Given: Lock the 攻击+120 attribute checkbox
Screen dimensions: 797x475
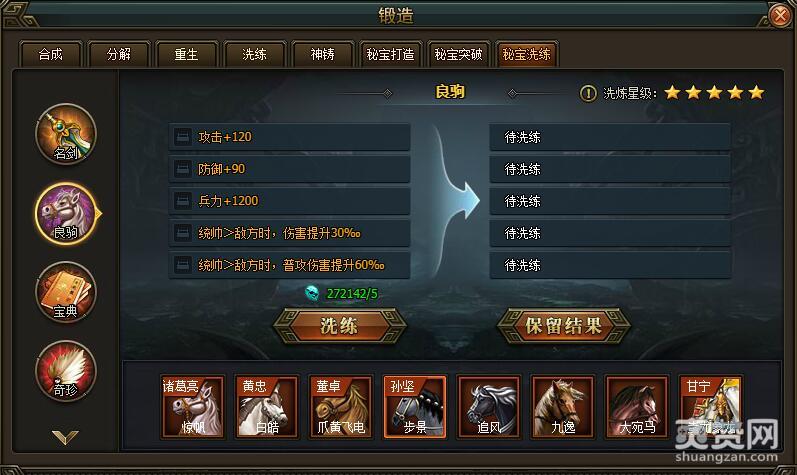Looking at the screenshot, I should click(x=182, y=137).
